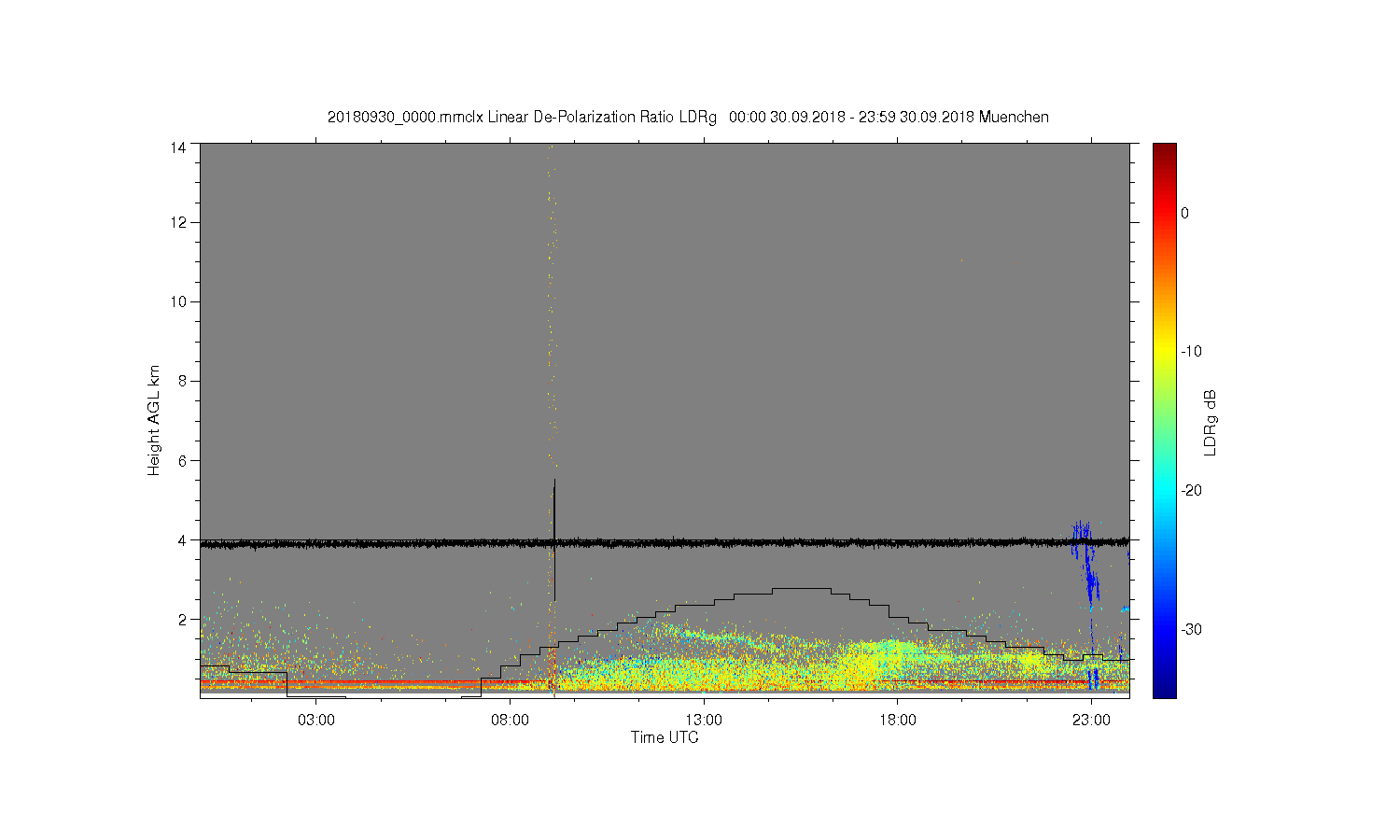Screen dimensions: 1400x840
Task: Click the 10 km height tick label
Action: pyautogui.click(x=177, y=301)
